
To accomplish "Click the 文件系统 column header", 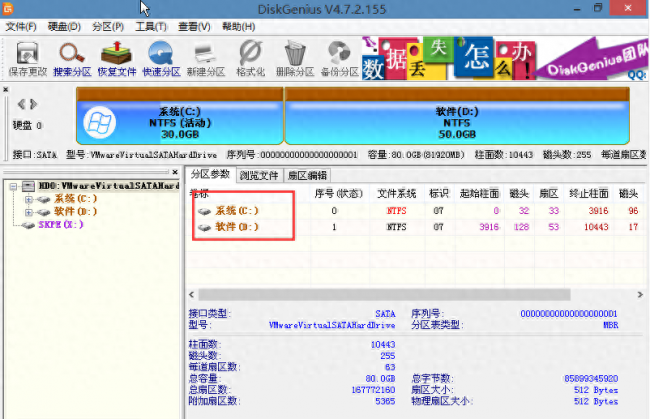I will click(x=396, y=194).
